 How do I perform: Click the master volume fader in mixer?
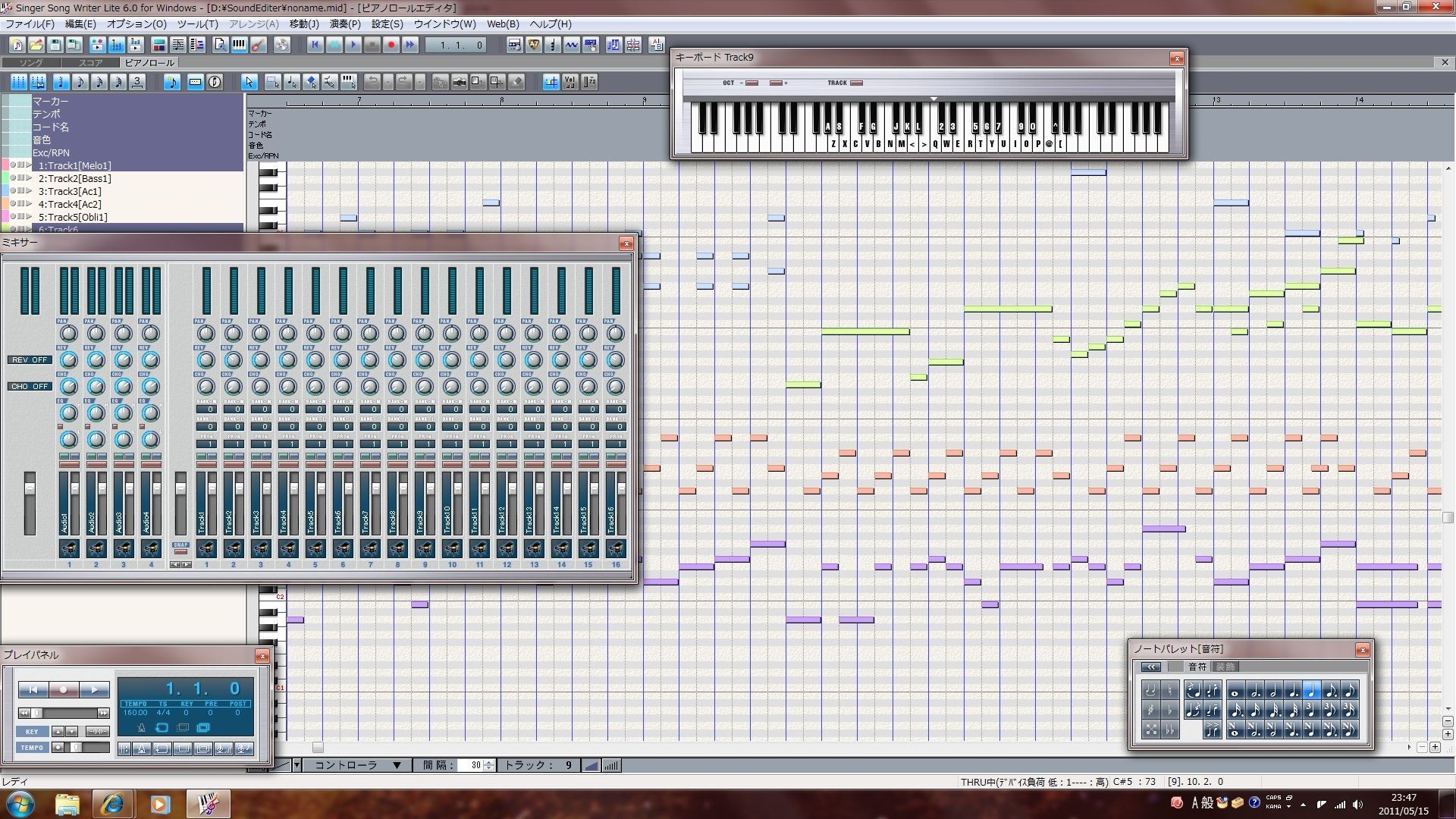[30, 489]
